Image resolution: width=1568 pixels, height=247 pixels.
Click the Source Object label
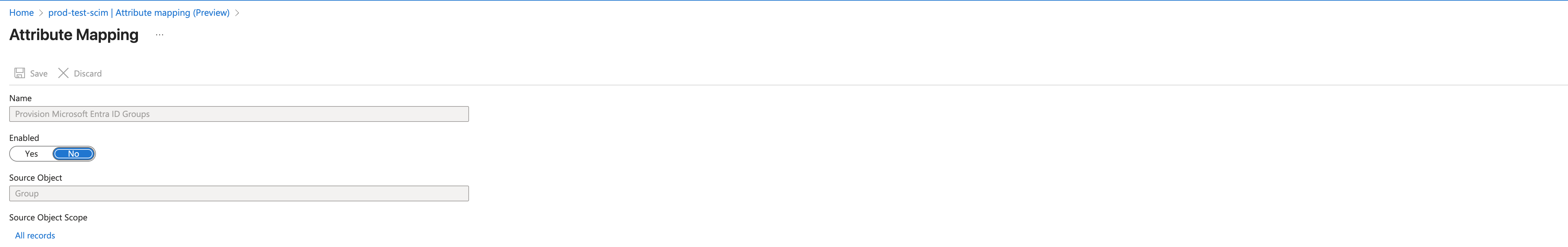tap(35, 178)
